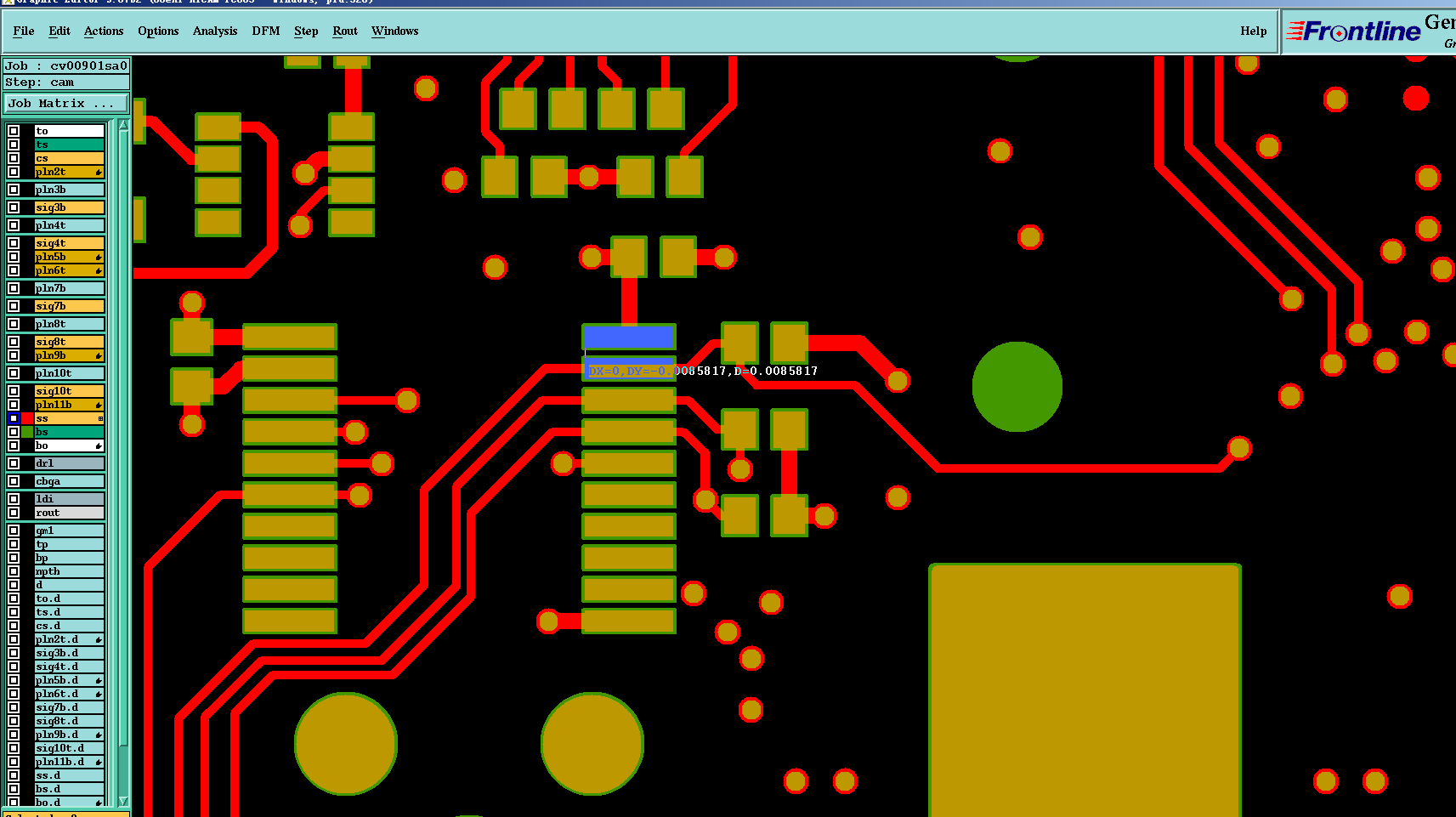Click the marker icon on bo layer row
The height and width of the screenshot is (817, 1456).
[99, 446]
